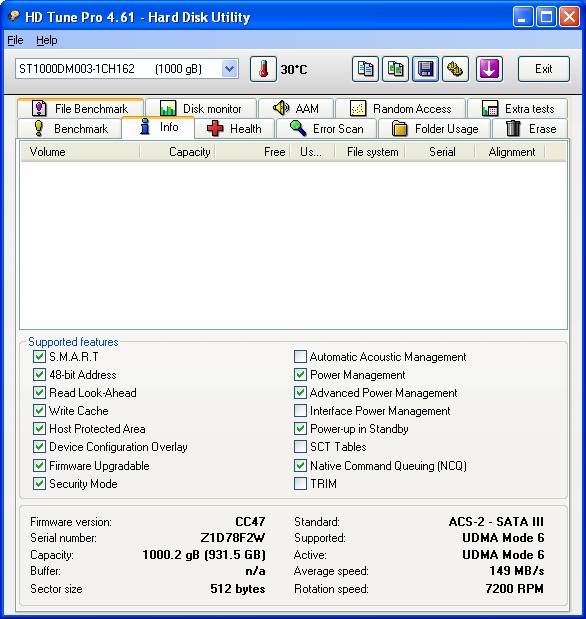Click the average speed value 149 MB/s
This screenshot has width=586, height=619.
(x=517, y=571)
